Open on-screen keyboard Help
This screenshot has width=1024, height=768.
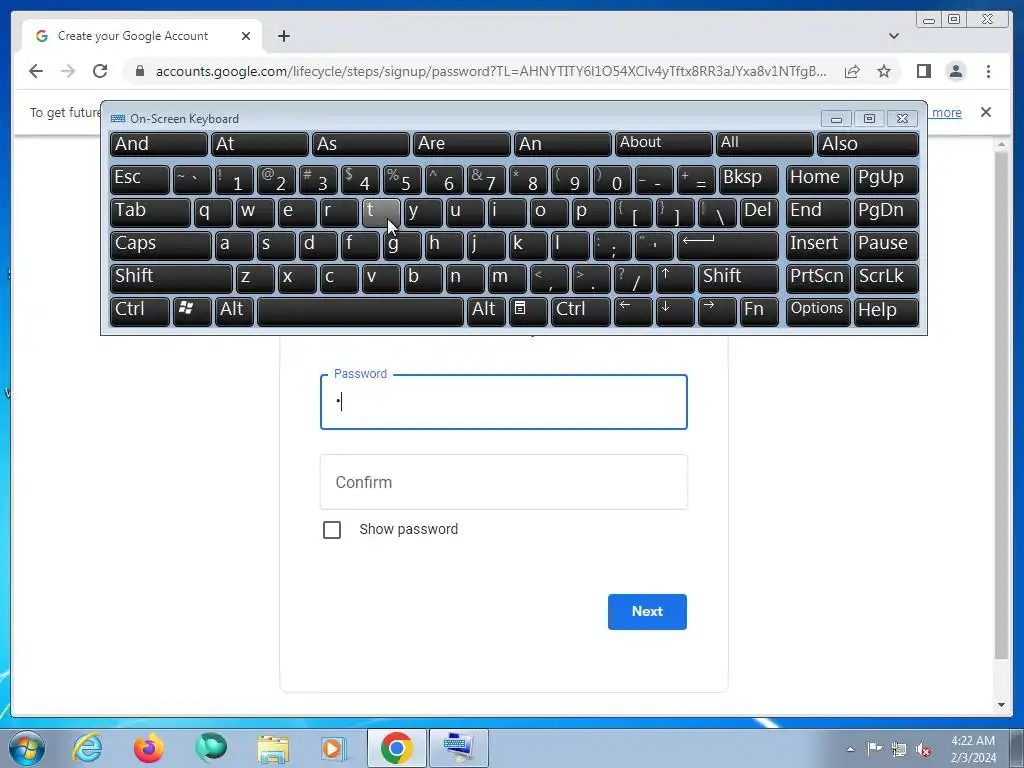[x=886, y=311]
